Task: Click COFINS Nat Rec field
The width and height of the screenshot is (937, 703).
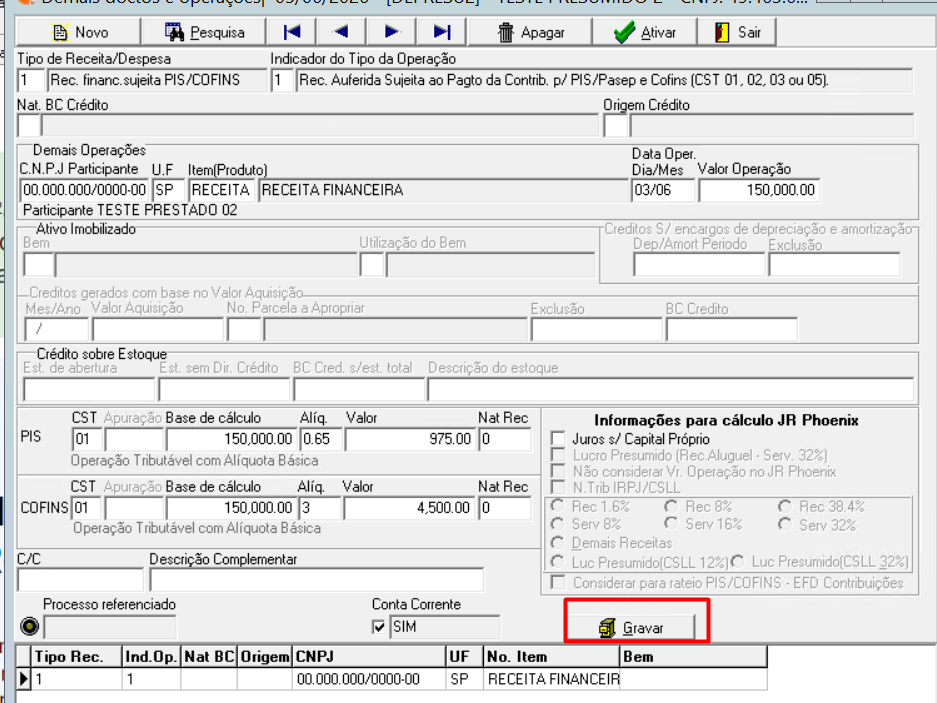Action: click(x=505, y=508)
